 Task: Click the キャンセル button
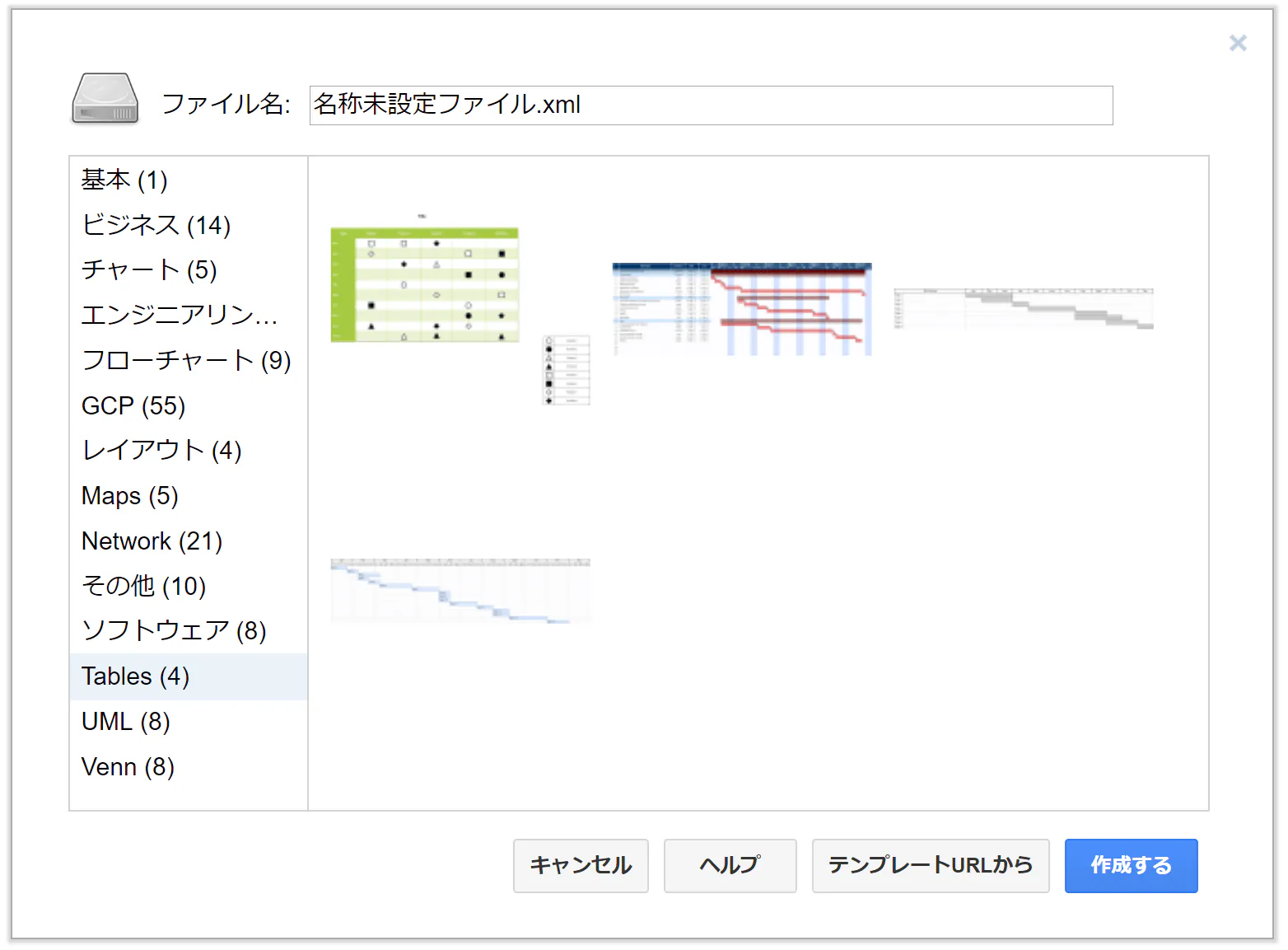581,865
